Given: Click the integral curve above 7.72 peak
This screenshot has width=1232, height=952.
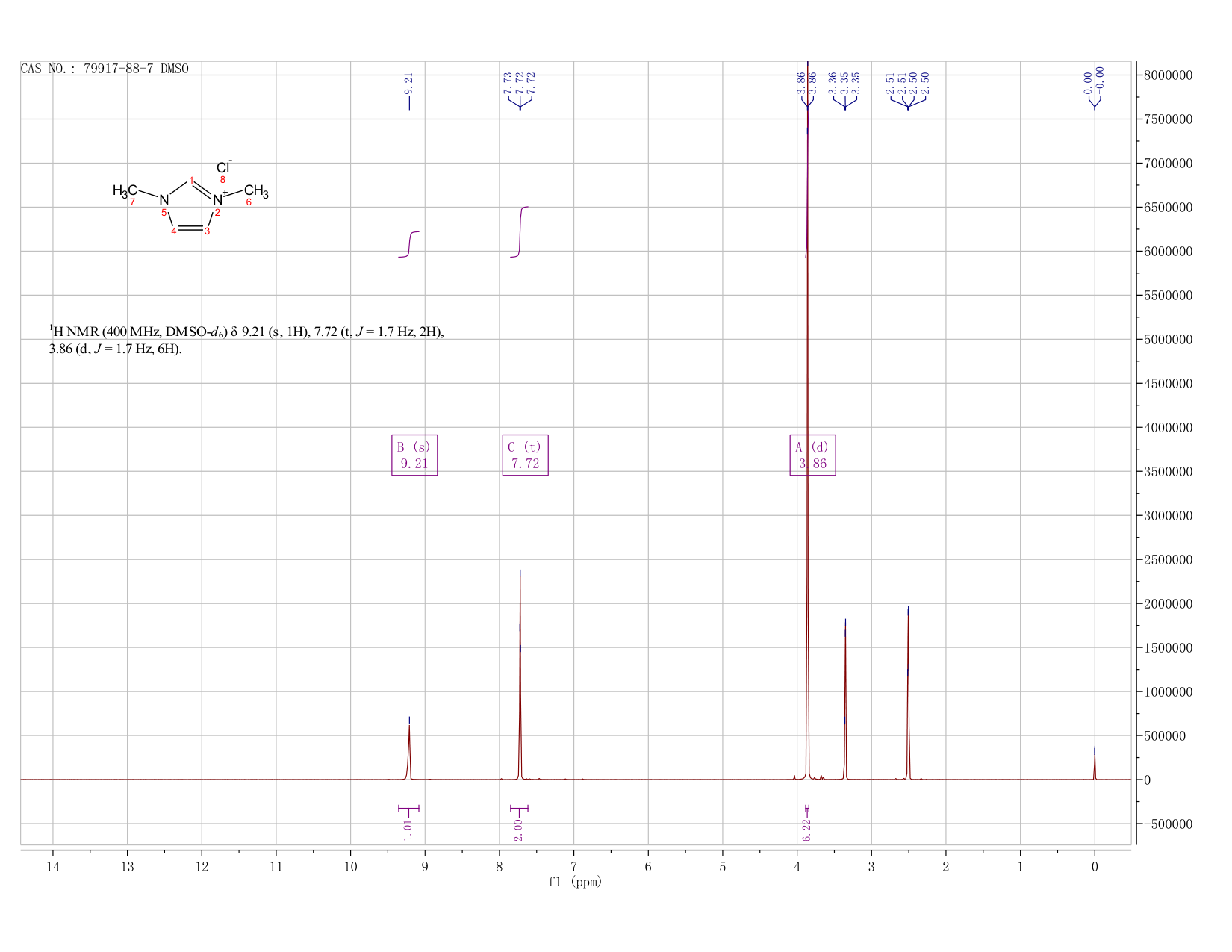Looking at the screenshot, I should click(x=520, y=231).
